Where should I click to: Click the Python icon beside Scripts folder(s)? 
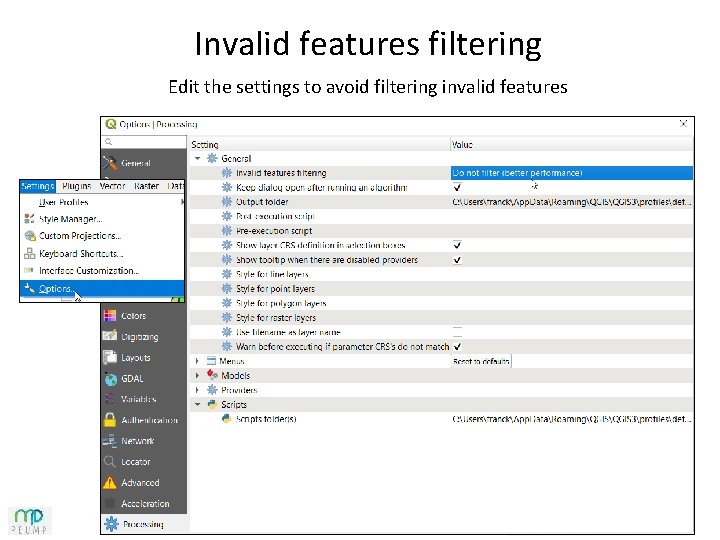point(226,418)
